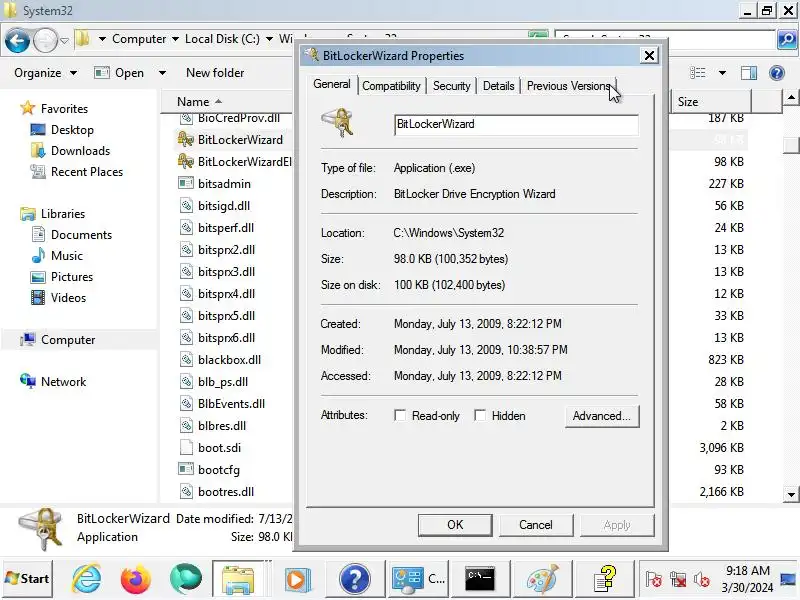The width and height of the screenshot is (800, 600).
Task: Click the Advanced... attributes button
Action: 602,416
